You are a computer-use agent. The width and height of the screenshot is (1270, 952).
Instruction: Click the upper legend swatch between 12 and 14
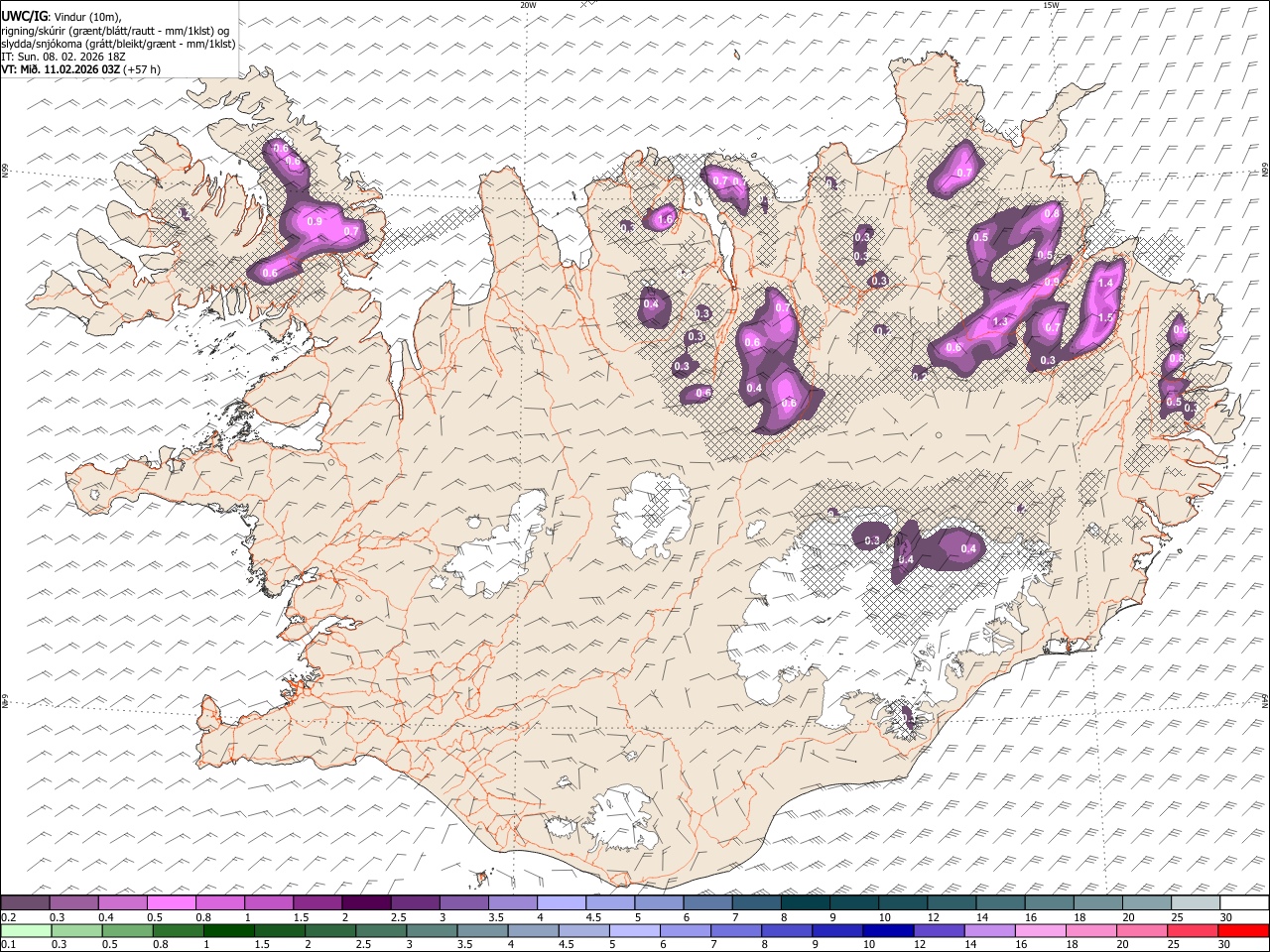coord(951,902)
